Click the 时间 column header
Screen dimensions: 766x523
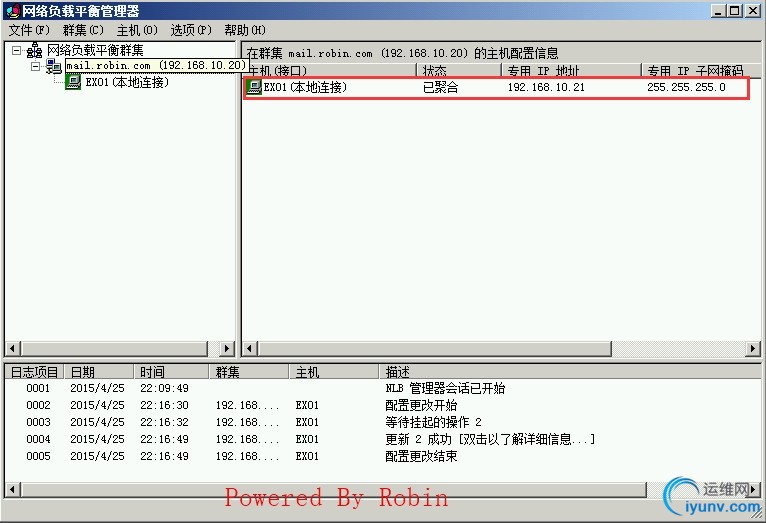[171, 372]
